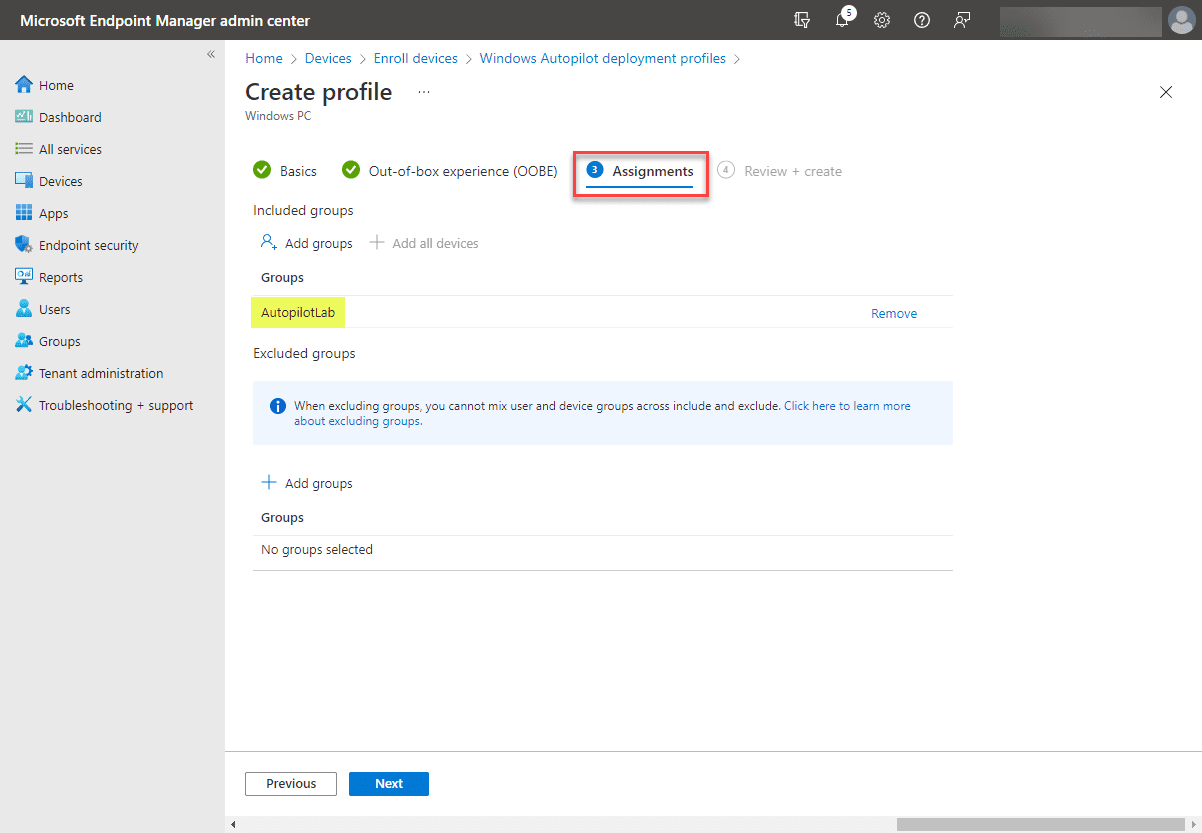Click the Previous button

point(290,783)
